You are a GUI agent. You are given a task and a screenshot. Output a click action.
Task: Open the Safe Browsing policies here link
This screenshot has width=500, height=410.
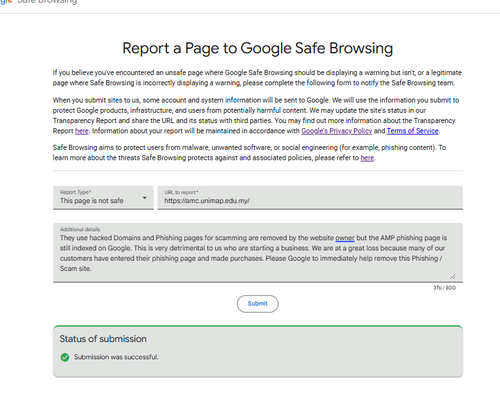[x=367, y=158]
